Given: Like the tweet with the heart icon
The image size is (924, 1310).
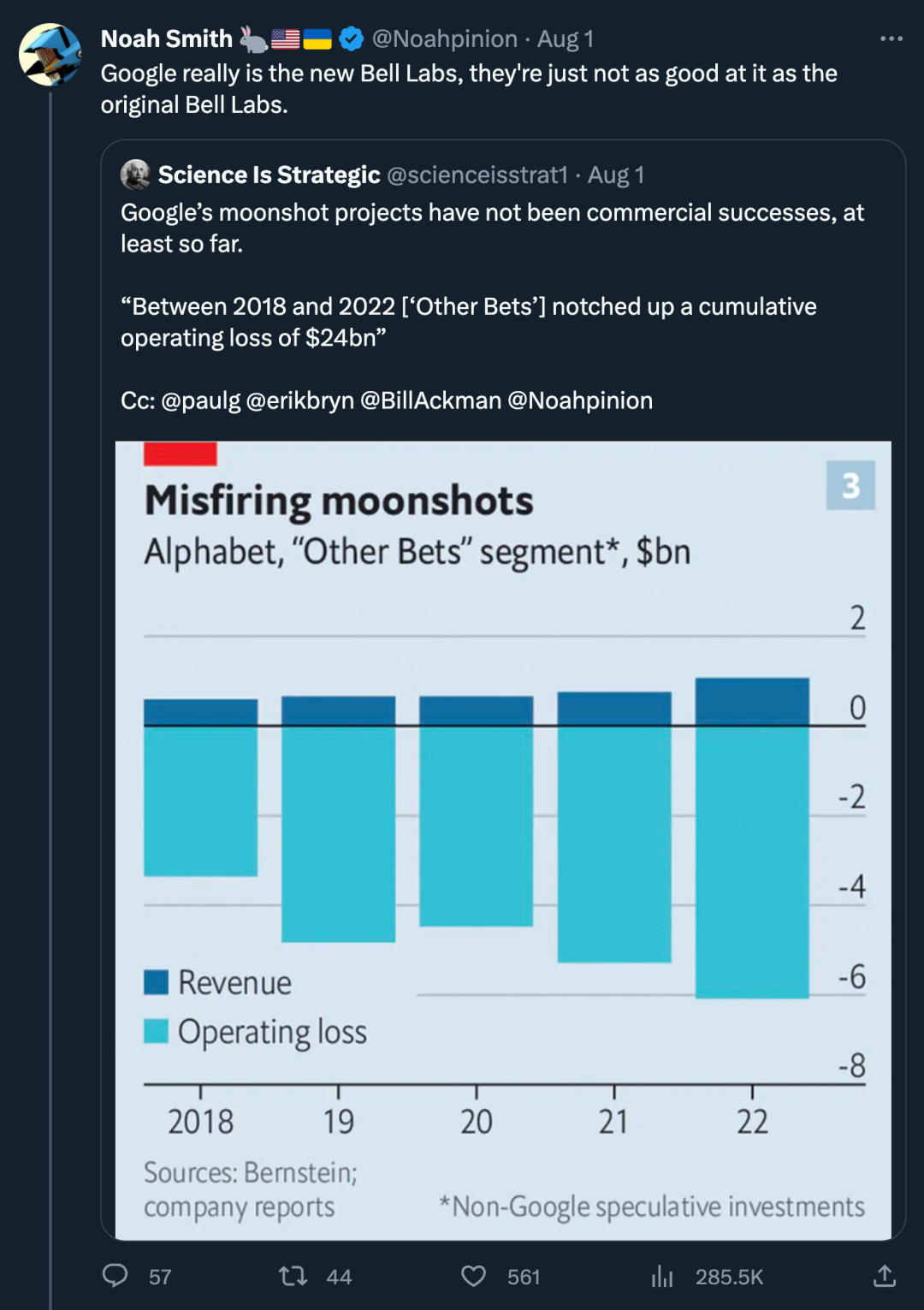Looking at the screenshot, I should [473, 1277].
